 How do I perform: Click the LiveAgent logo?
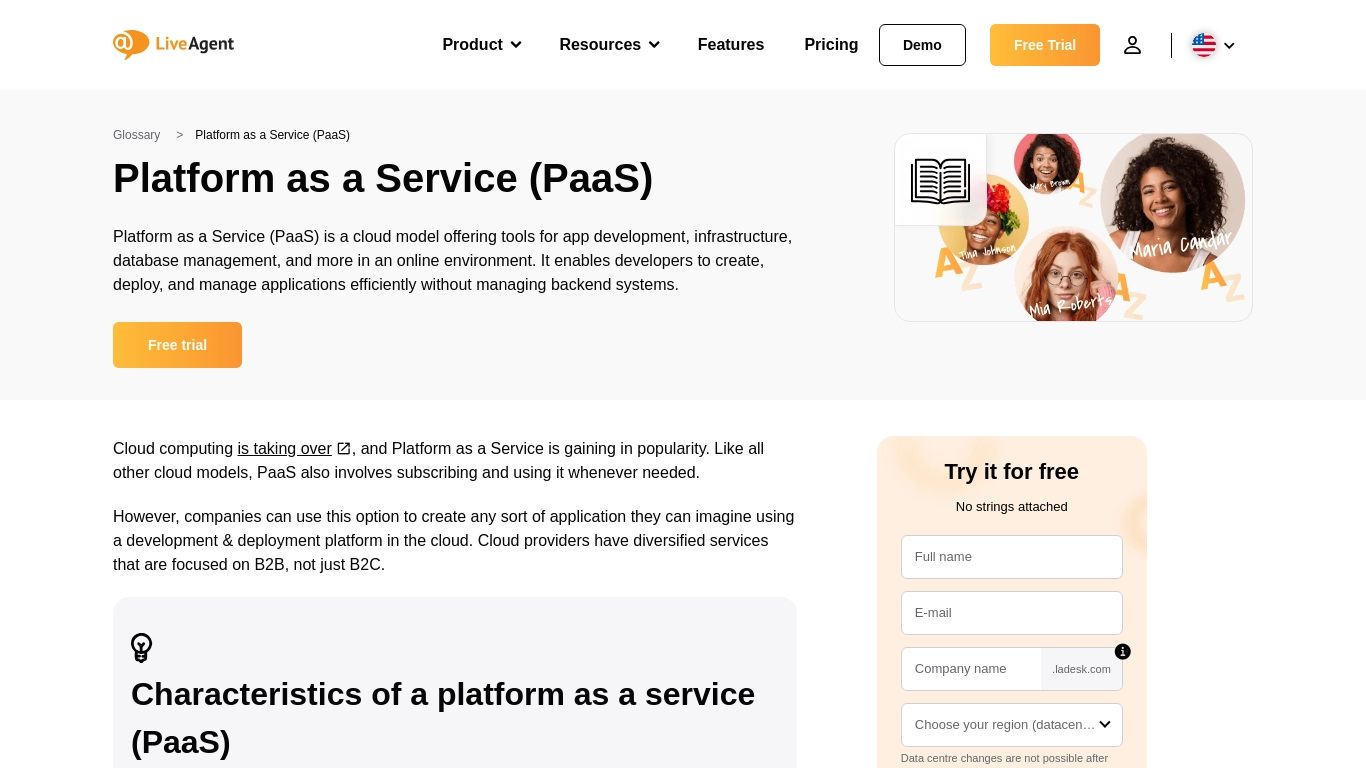173,45
